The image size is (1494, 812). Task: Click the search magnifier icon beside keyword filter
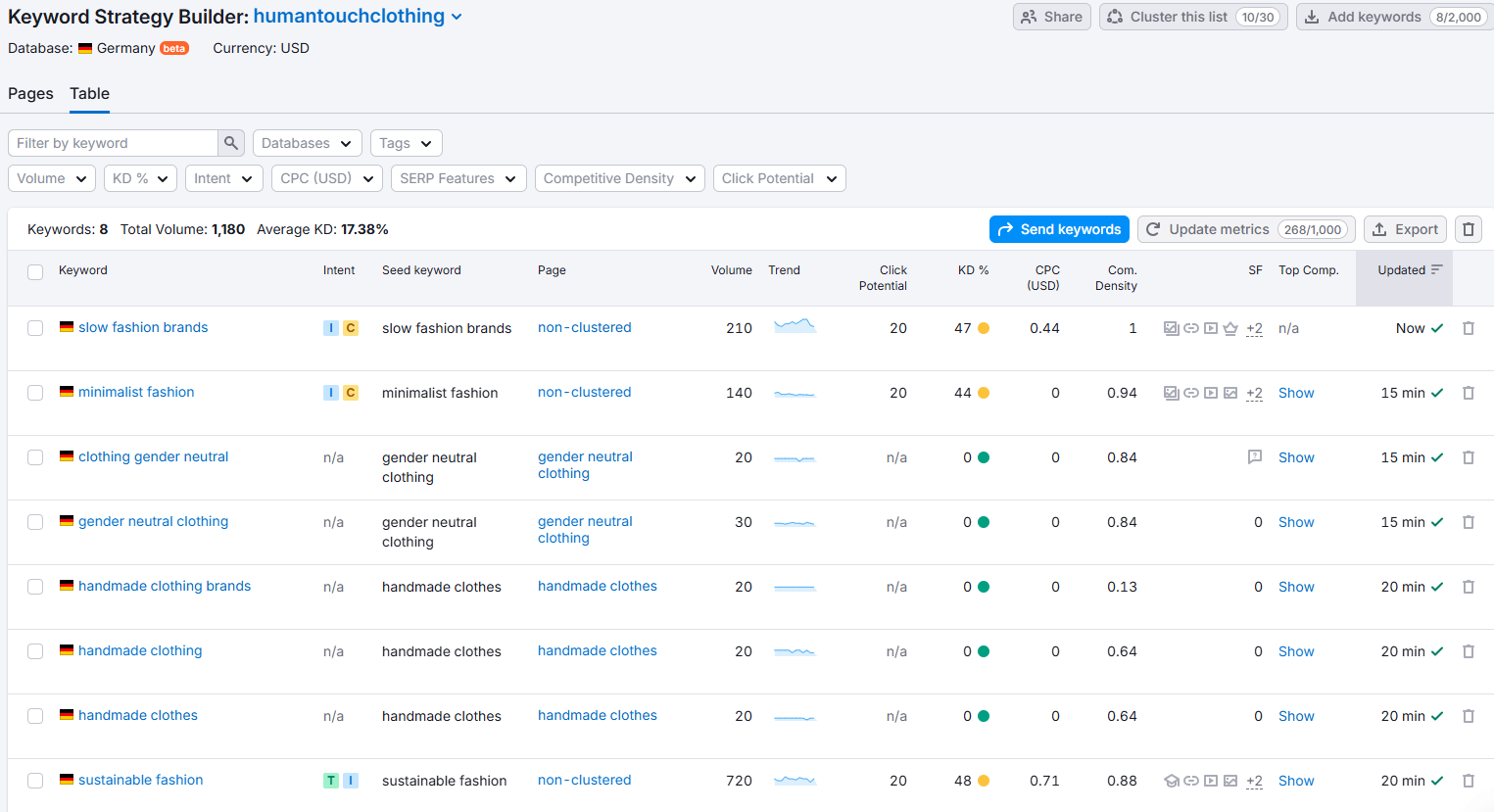(230, 143)
